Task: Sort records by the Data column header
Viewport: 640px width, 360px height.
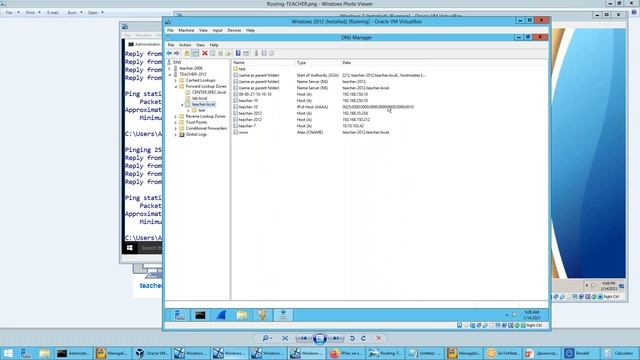Action: [385, 62]
